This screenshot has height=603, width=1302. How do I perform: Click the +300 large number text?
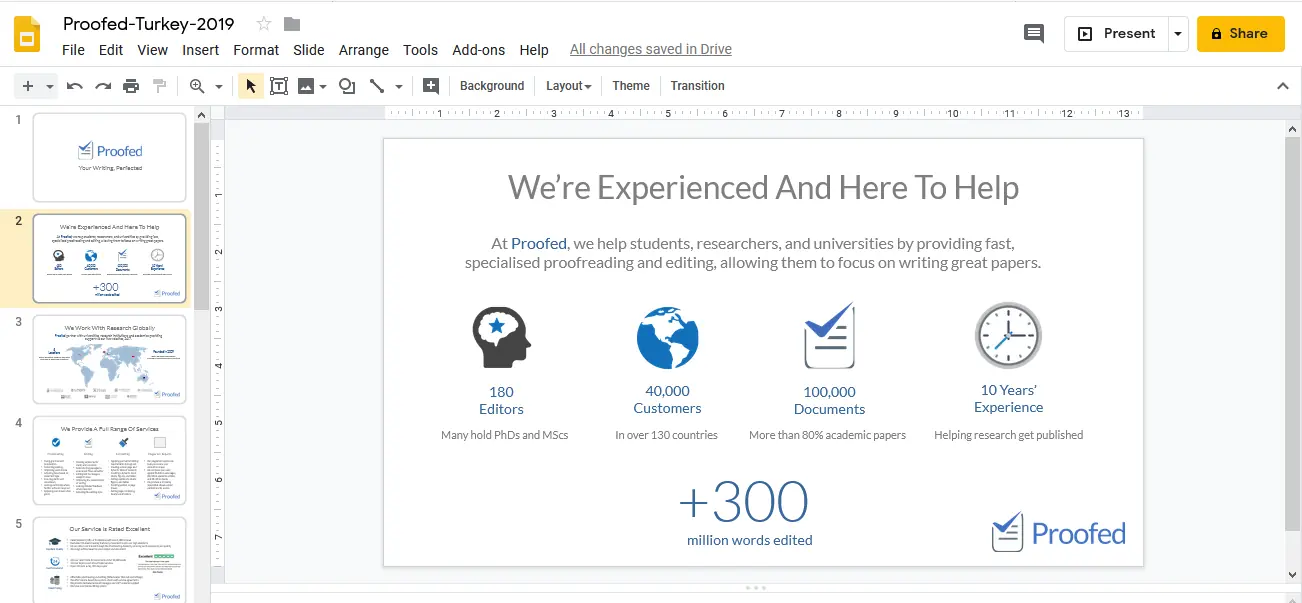(743, 502)
